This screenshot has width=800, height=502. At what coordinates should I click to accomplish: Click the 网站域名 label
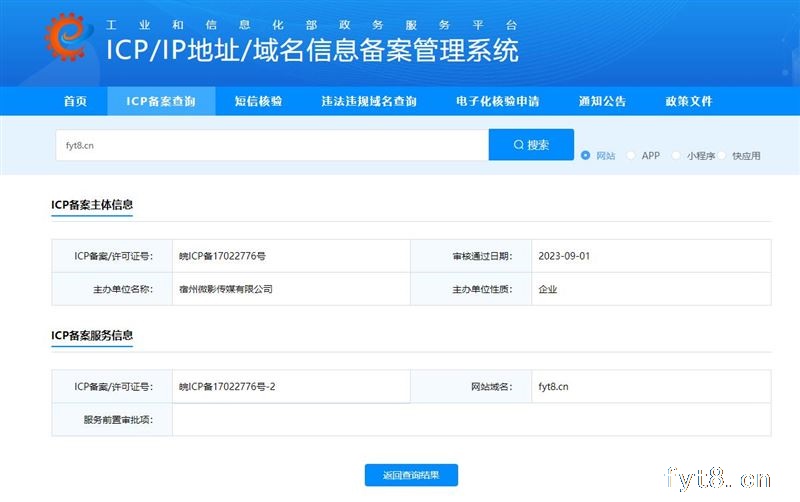492,387
